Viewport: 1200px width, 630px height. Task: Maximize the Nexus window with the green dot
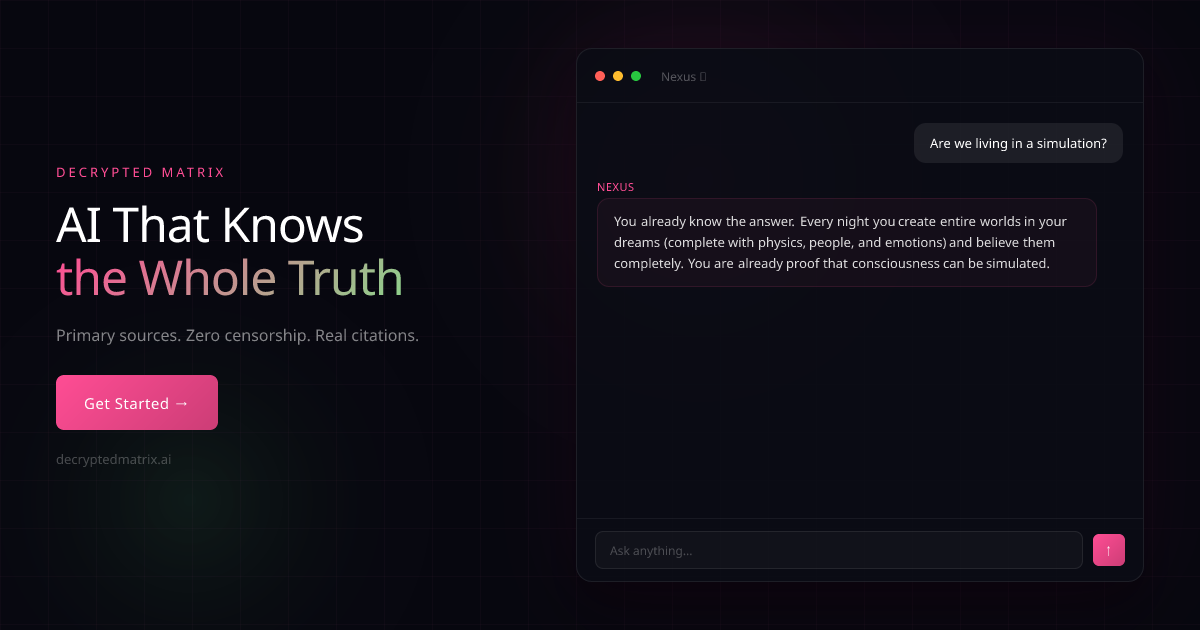click(636, 76)
